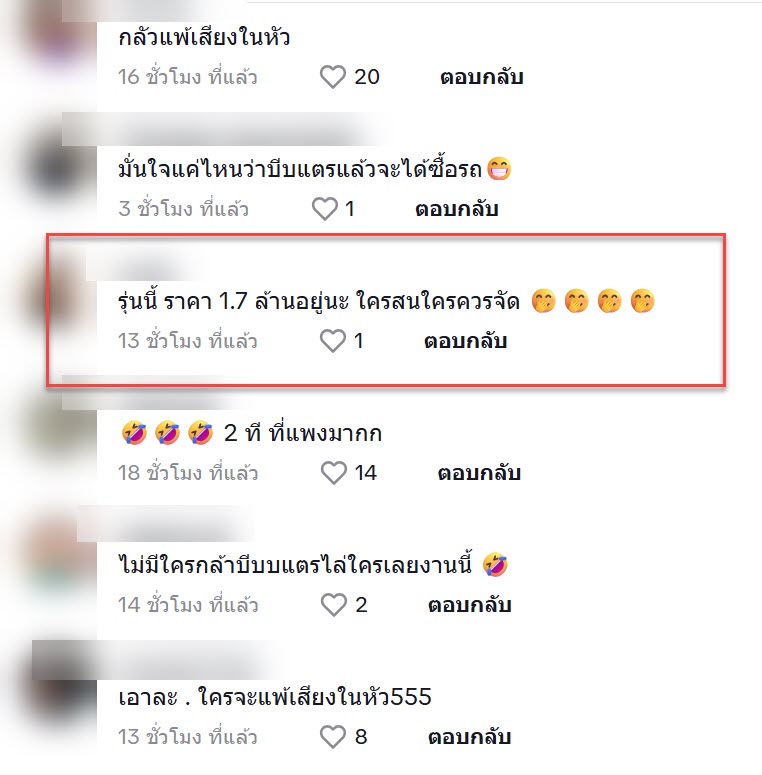
Task: Tap heart icon beside 14 likes
Action: click(x=334, y=473)
